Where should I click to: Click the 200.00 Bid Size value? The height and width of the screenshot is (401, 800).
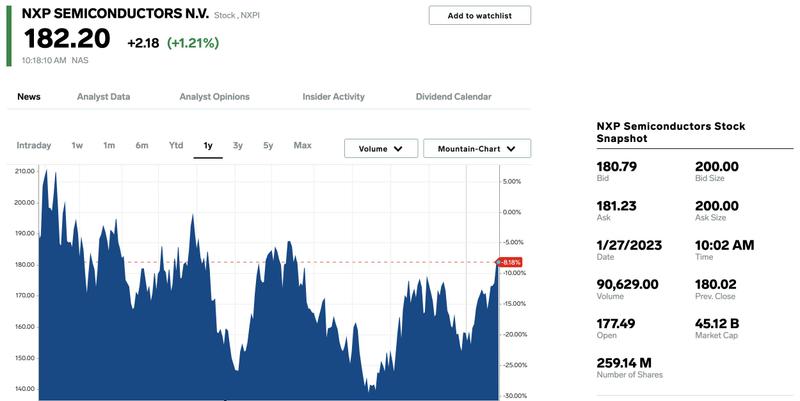tap(717, 166)
